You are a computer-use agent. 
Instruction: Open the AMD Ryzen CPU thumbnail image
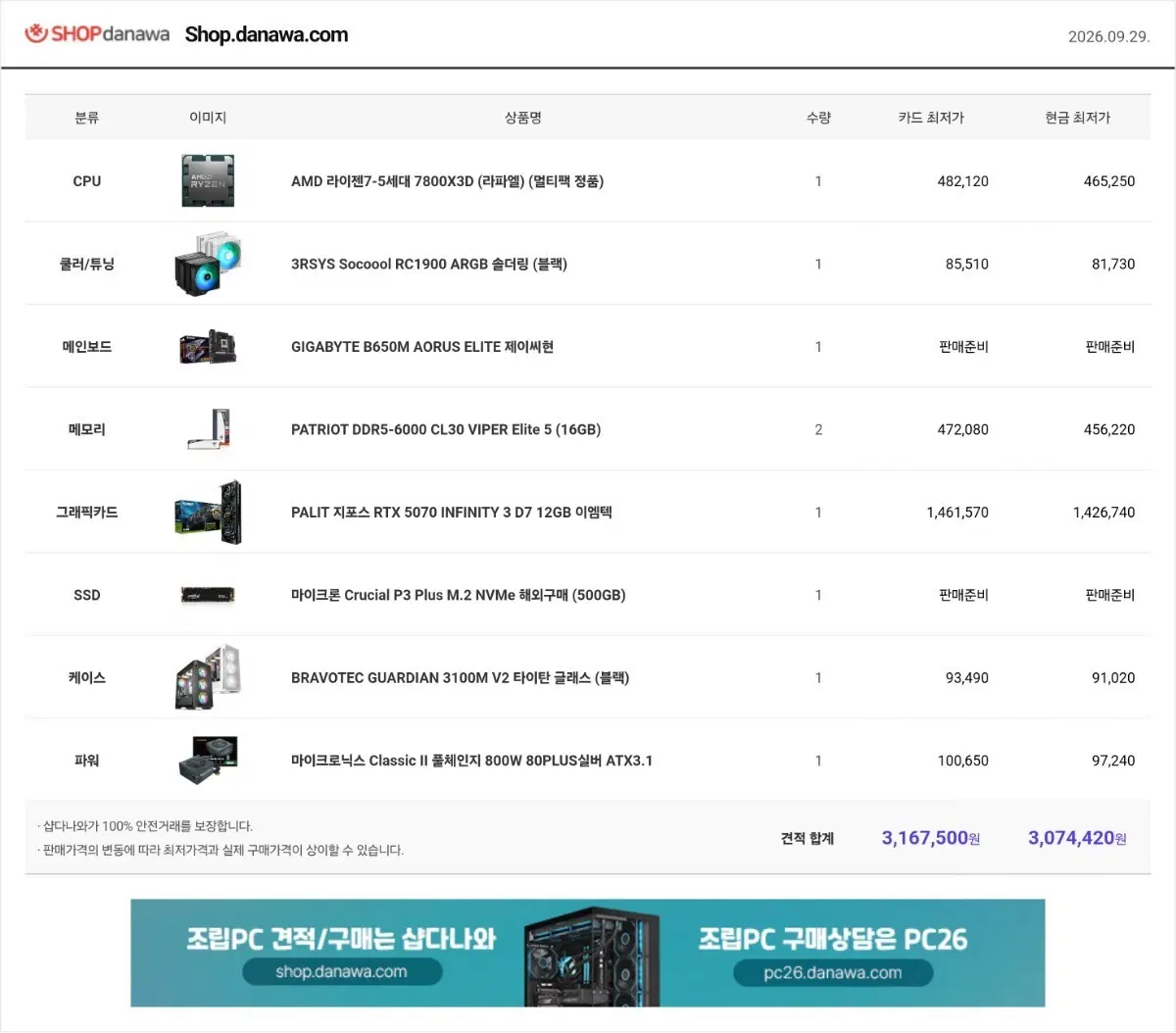pos(208,180)
